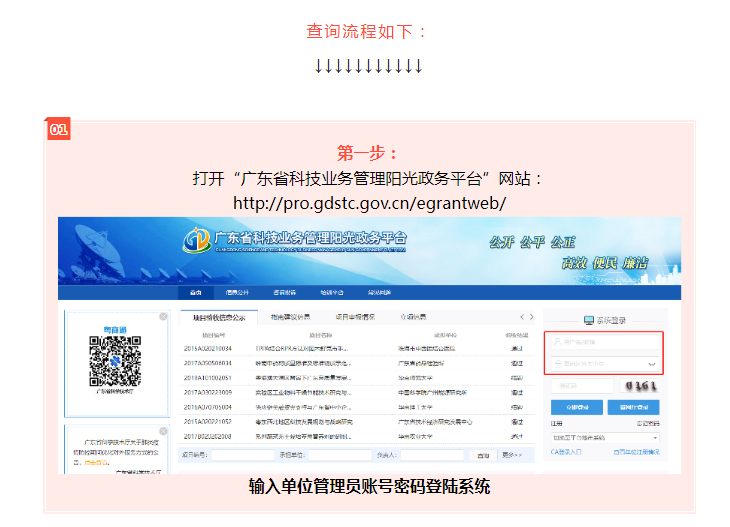
Task: Open 信息公开 in the navigation bar
Action: [x=237, y=293]
